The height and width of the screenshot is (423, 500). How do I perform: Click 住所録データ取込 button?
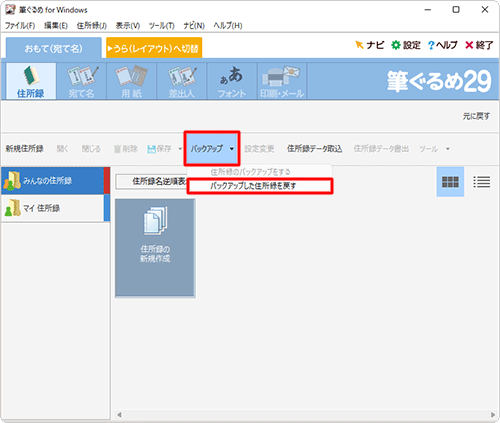coord(314,149)
